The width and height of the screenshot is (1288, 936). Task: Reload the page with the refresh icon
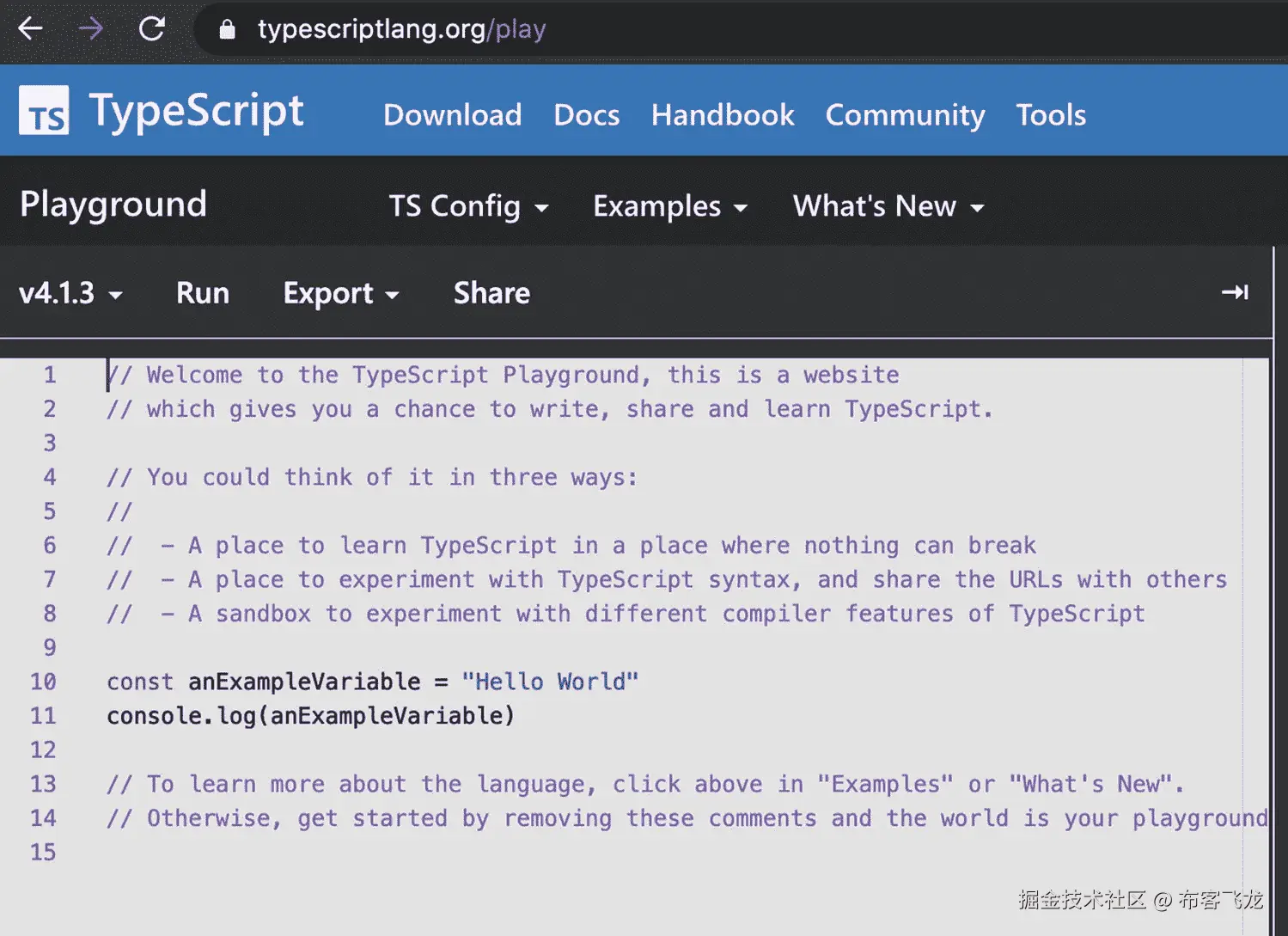coord(152,29)
